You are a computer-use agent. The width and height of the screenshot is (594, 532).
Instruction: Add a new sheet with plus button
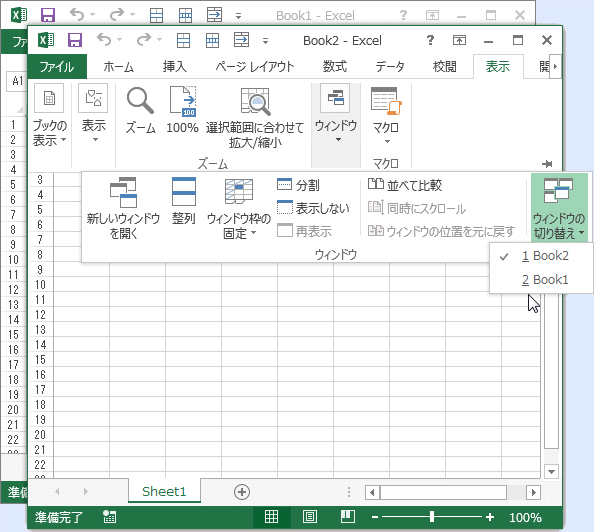tap(242, 492)
